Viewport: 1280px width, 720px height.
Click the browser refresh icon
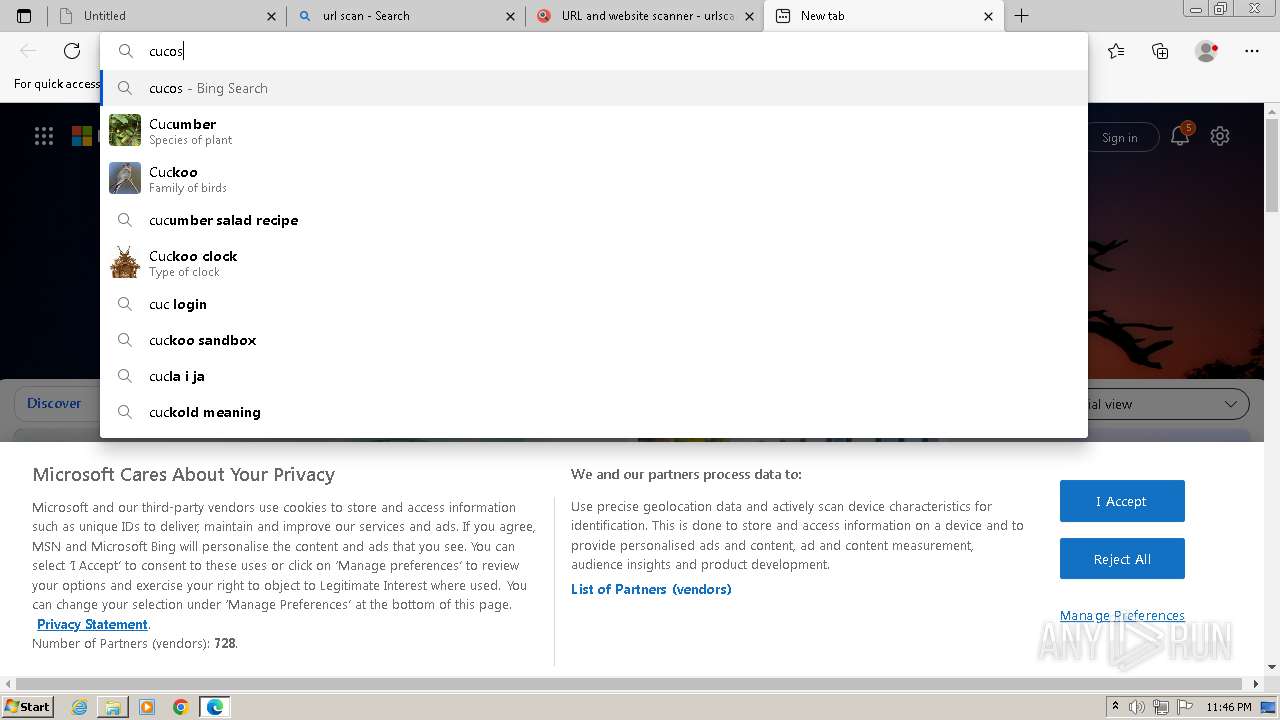tap(72, 51)
